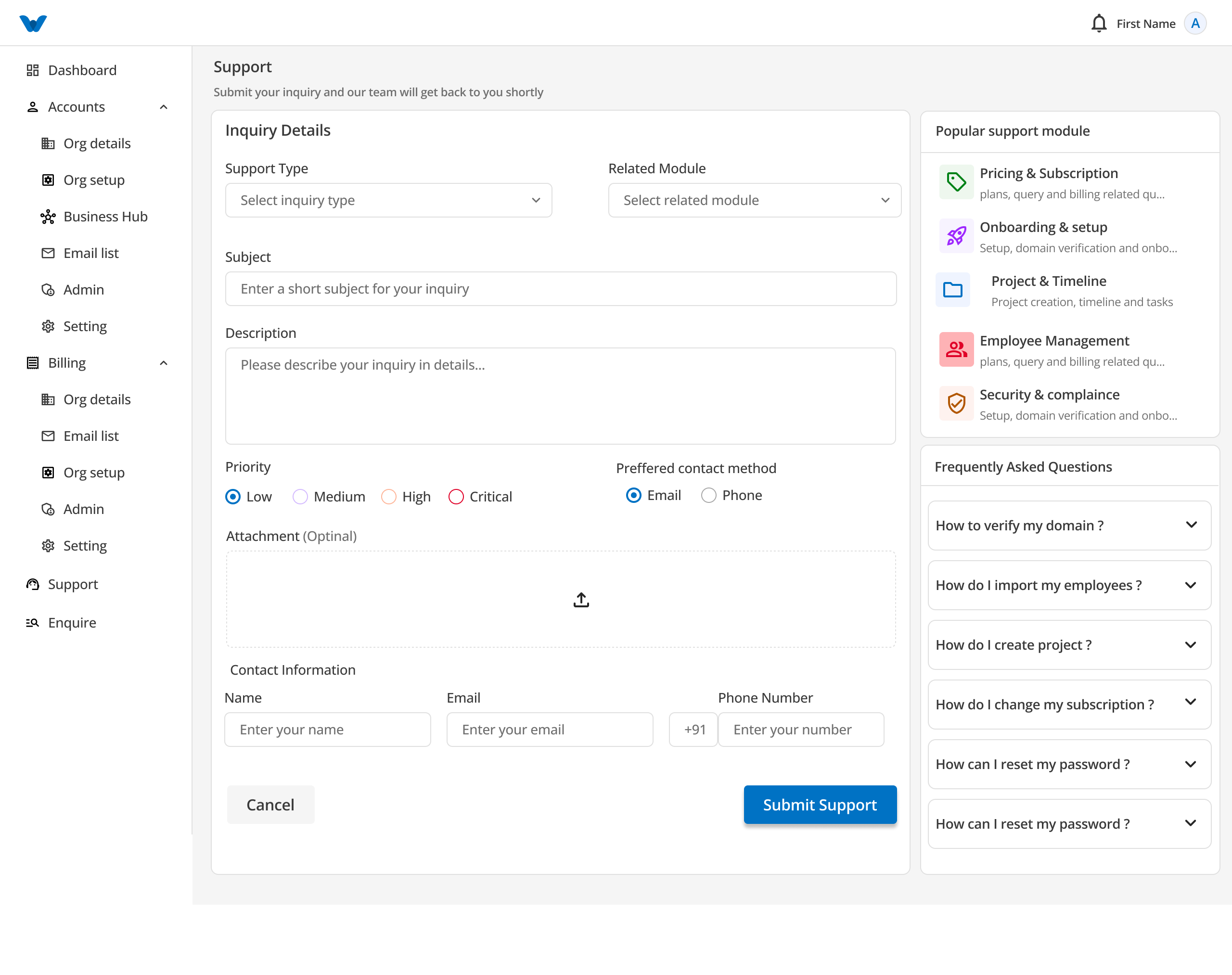Click the Business Hub icon in sidebar
1232x975 pixels.
point(48,217)
